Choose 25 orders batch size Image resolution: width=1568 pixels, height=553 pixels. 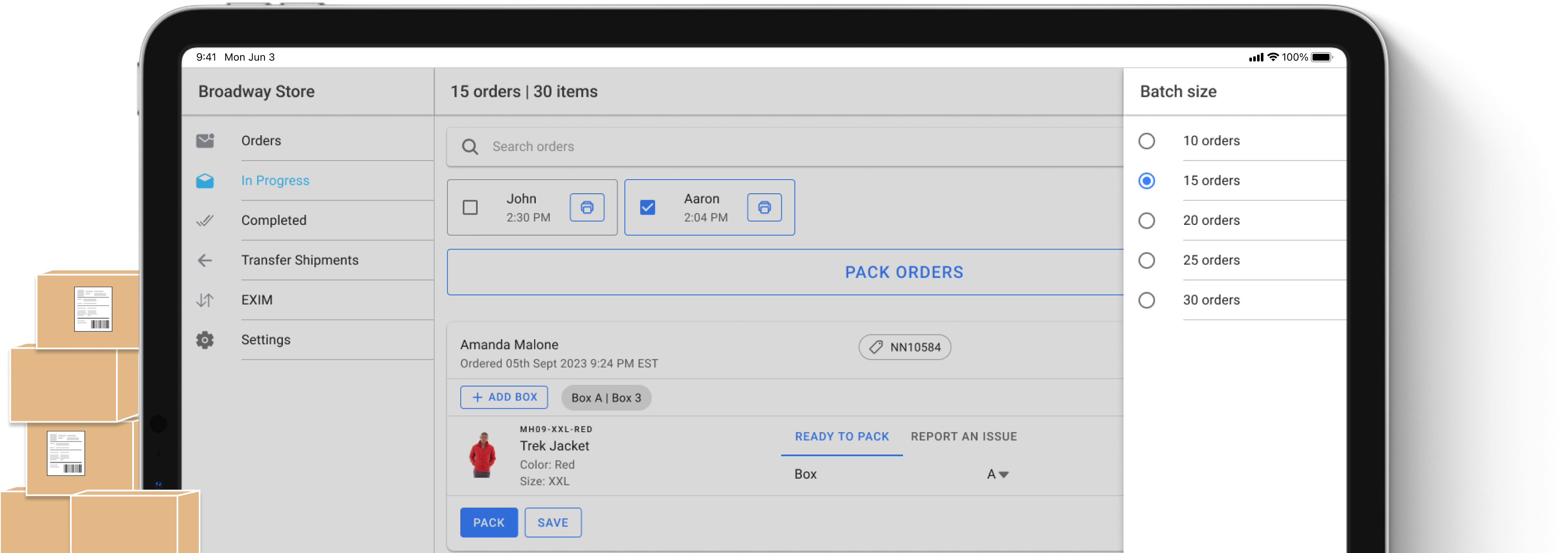coord(1147,261)
